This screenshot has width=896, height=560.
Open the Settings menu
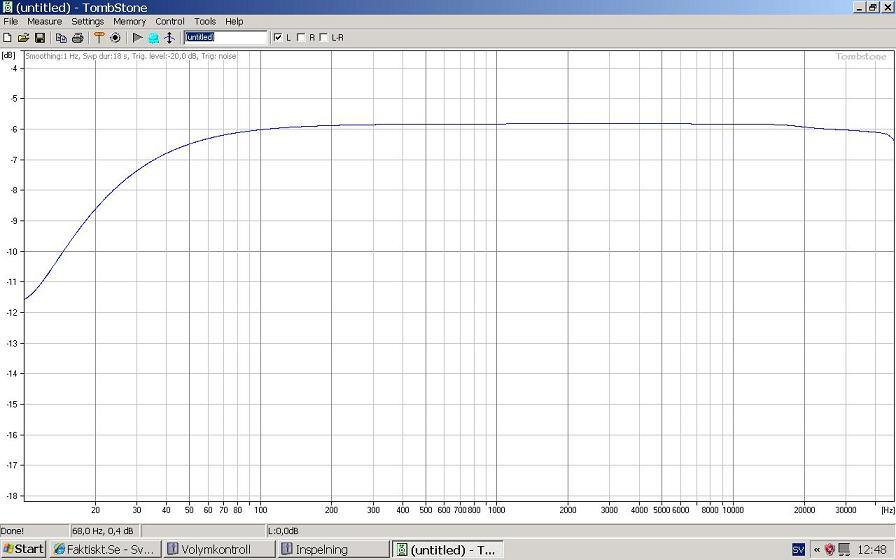pos(87,21)
